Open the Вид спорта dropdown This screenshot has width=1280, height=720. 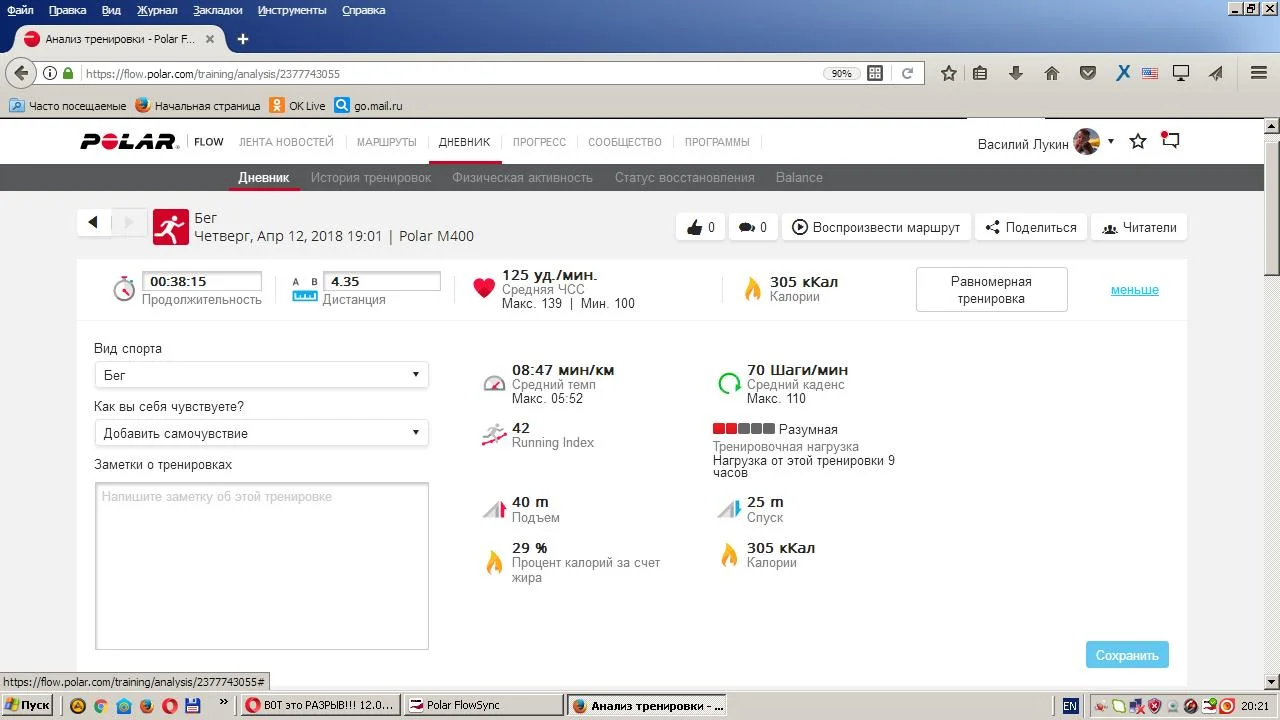(x=261, y=375)
